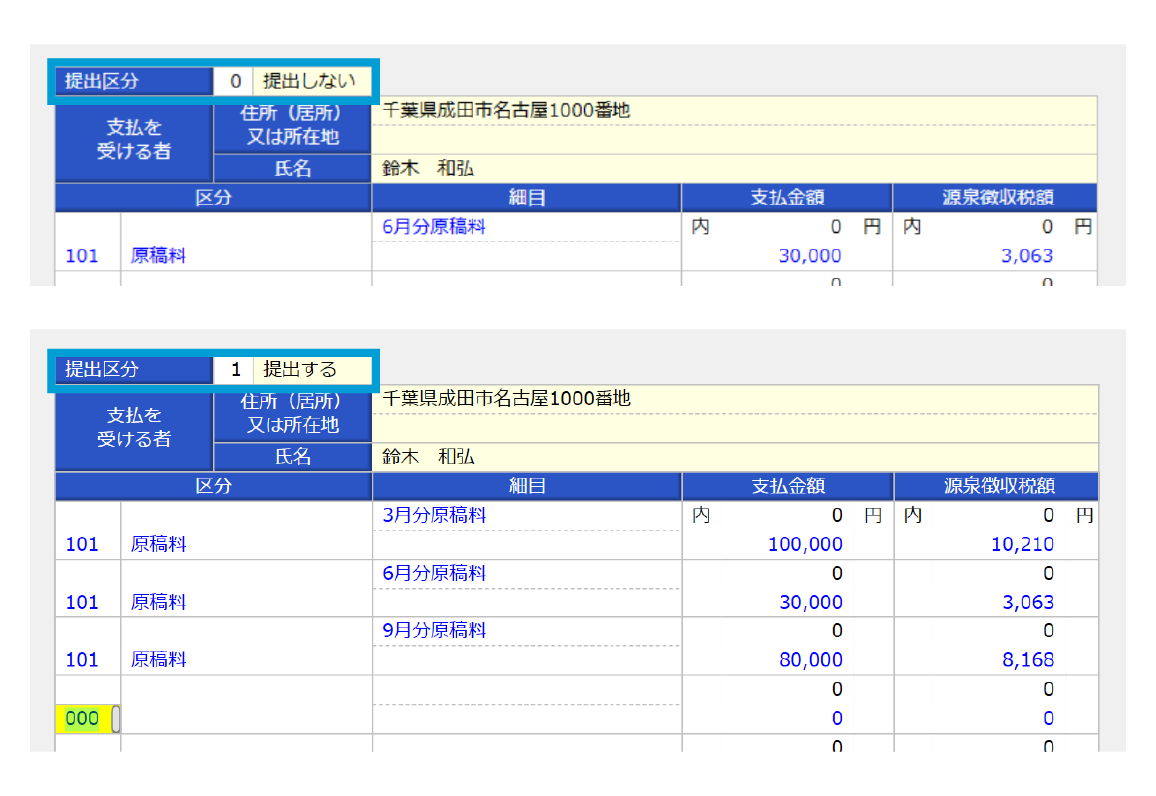This screenshot has width=1156, height=796.
Task: Click 原稿料 category in the 9月分原稿料 row
Action: pos(159,660)
